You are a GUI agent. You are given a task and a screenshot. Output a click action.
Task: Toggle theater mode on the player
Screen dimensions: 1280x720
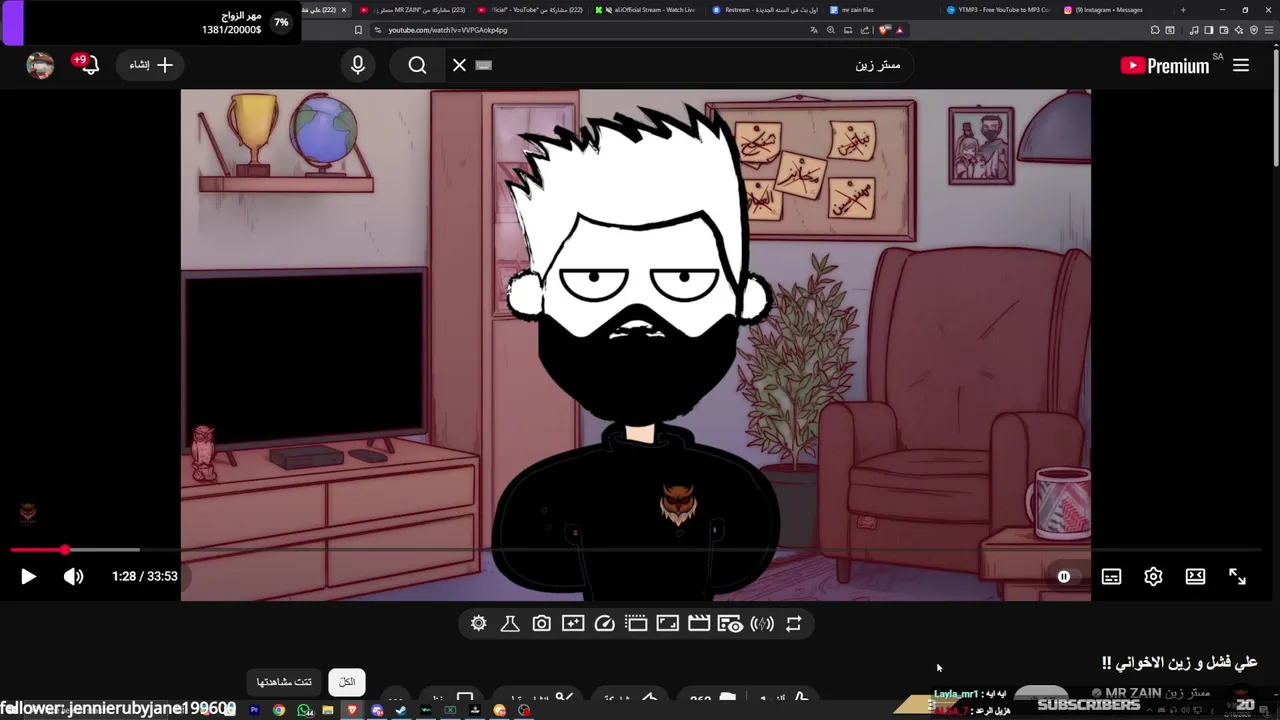pyautogui.click(x=1195, y=576)
